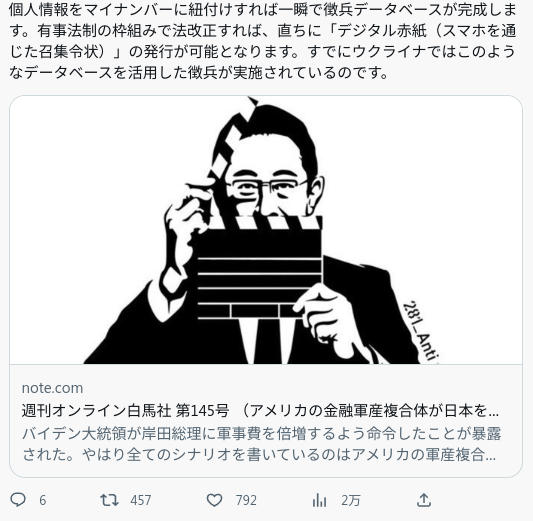Open article title 週刊オンライン白馬社 第145号
Screen dimensions: 533x521
coord(125,411)
